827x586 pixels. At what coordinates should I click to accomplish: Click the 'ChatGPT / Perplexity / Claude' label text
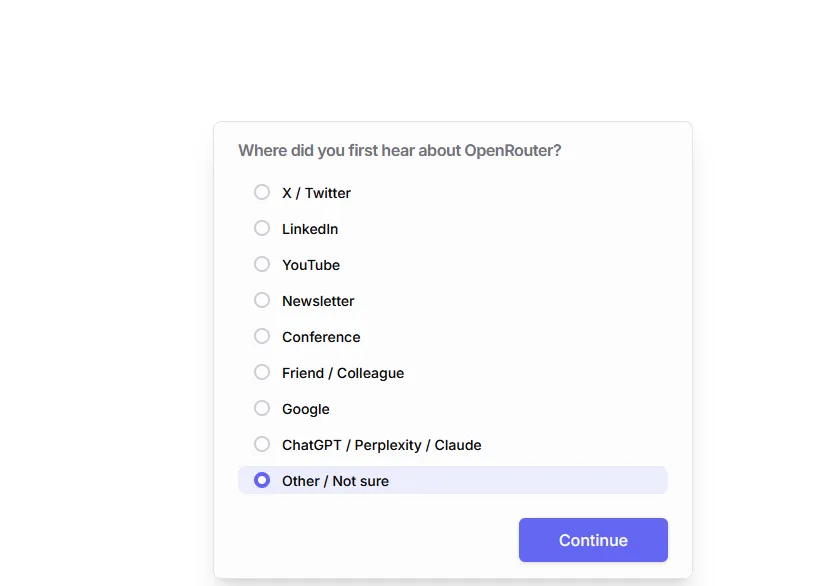(x=382, y=445)
